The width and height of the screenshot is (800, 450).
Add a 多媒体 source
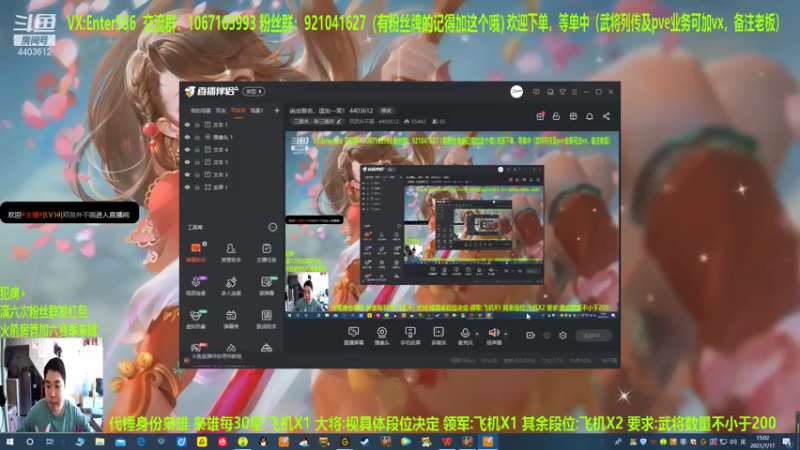pyautogui.click(x=438, y=336)
